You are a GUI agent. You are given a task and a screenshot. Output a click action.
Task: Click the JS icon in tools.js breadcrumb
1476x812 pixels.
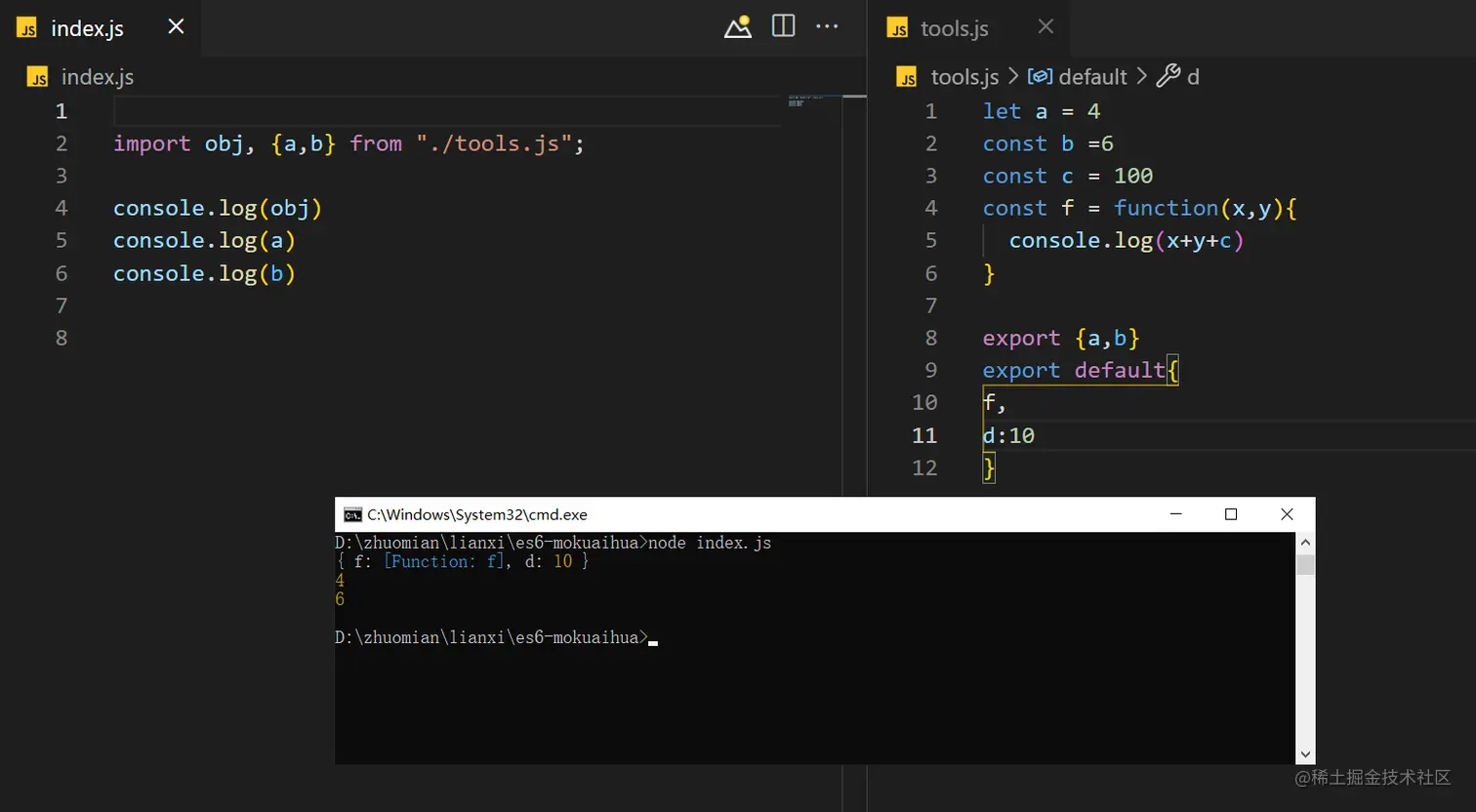(907, 77)
